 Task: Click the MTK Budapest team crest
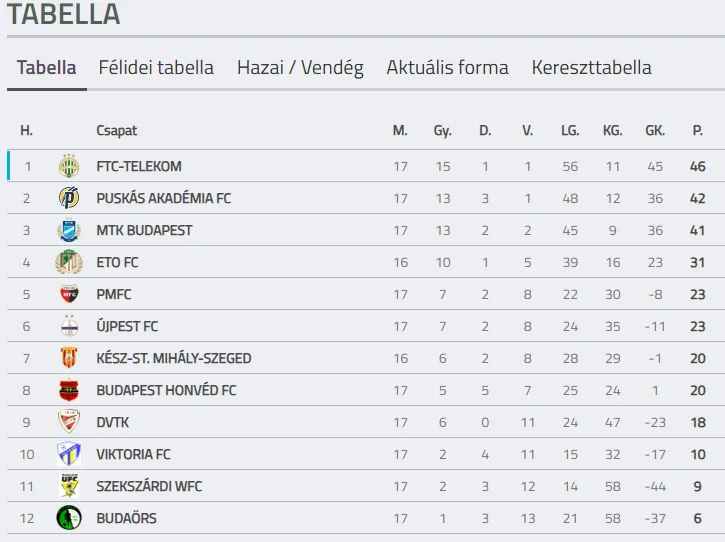(x=68, y=230)
